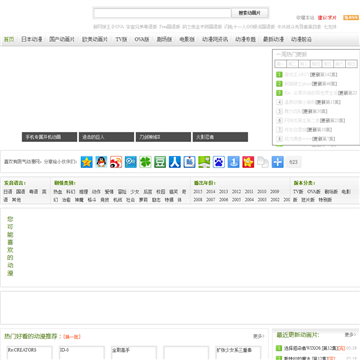Open the orange RSS feed icon

(351, 17)
